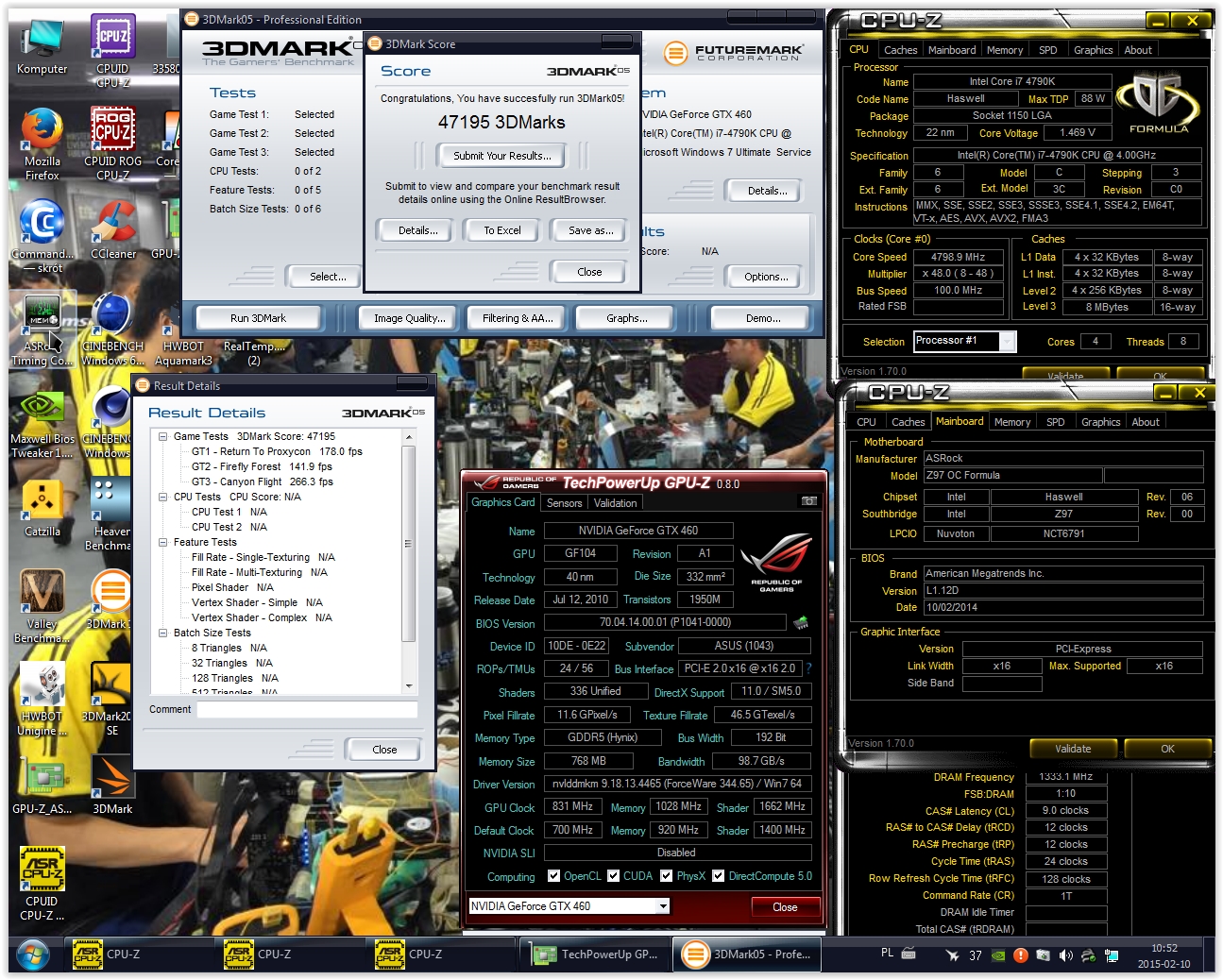
Task: Open the Command skrót desktop shortcut
Action: [x=42, y=236]
